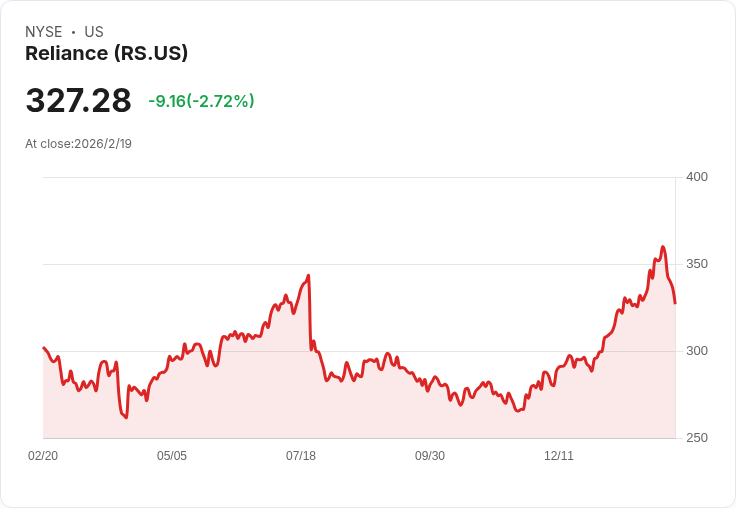The width and height of the screenshot is (736, 508).
Task: Click the price change -9.16(-2.72%)
Action: pos(201,101)
